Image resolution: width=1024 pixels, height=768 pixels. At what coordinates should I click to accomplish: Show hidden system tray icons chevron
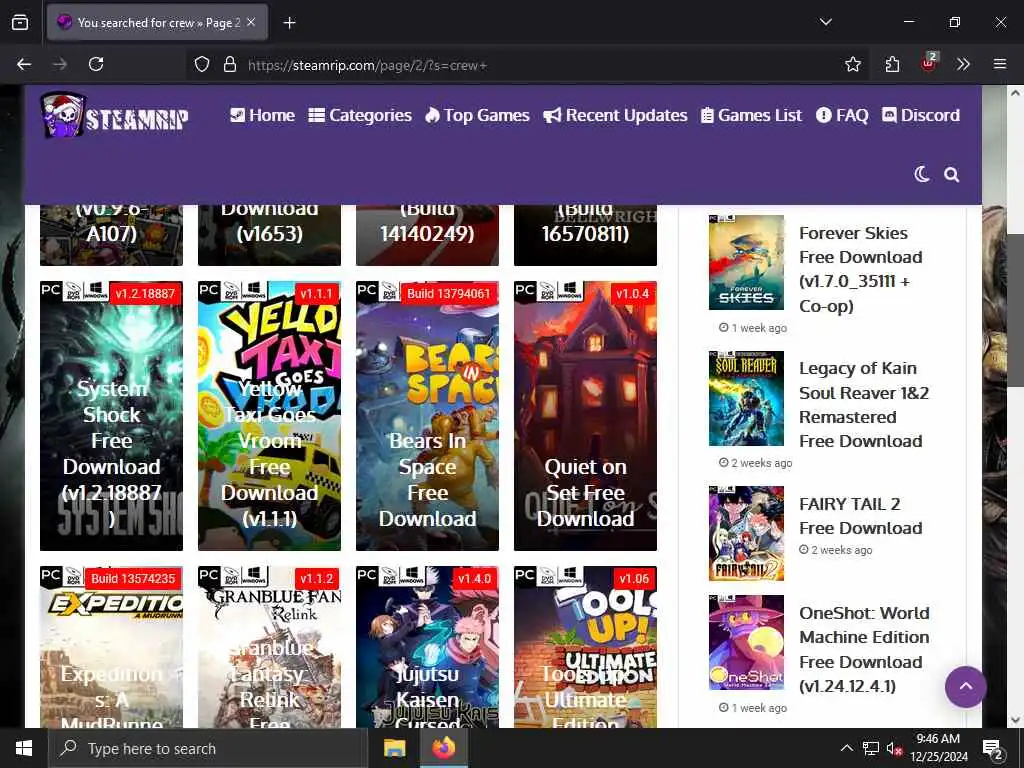(846, 748)
